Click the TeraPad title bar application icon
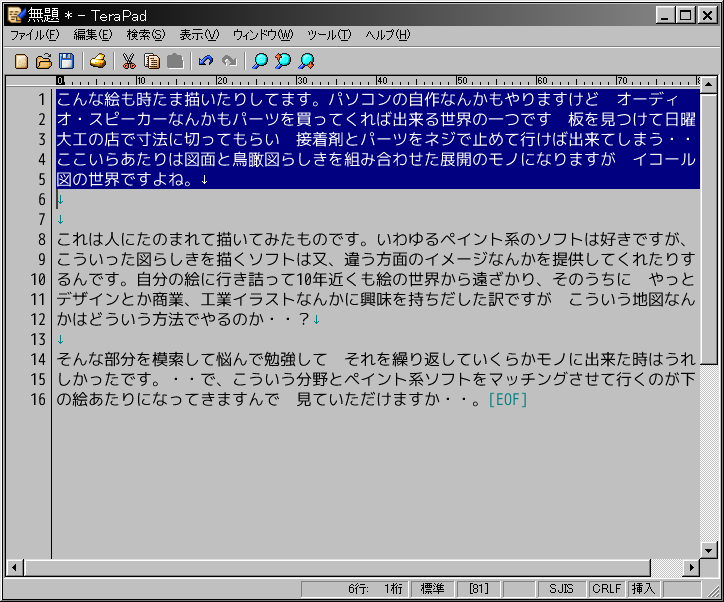This screenshot has width=724, height=602. (16, 15)
